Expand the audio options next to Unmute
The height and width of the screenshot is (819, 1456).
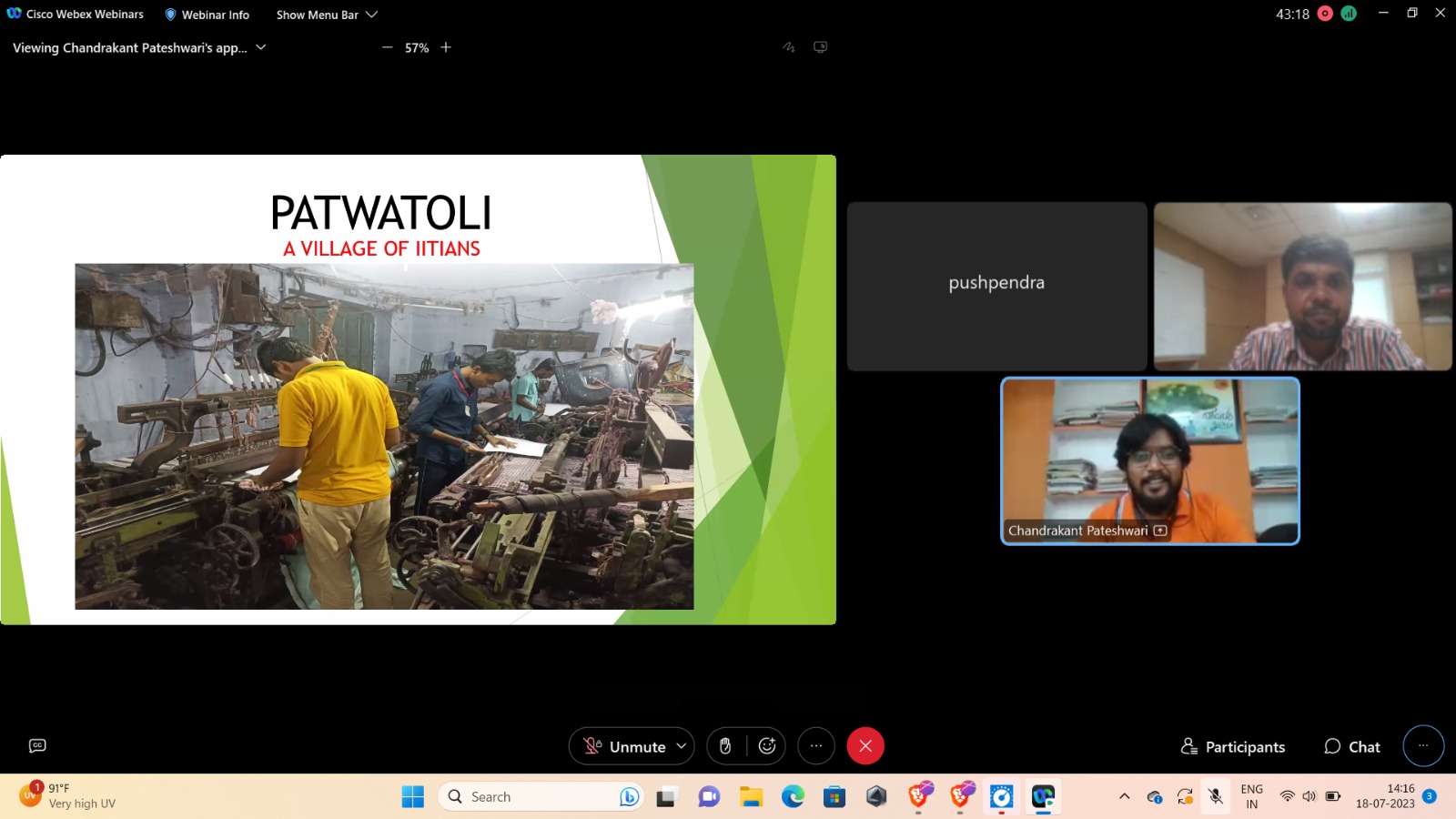(x=682, y=746)
